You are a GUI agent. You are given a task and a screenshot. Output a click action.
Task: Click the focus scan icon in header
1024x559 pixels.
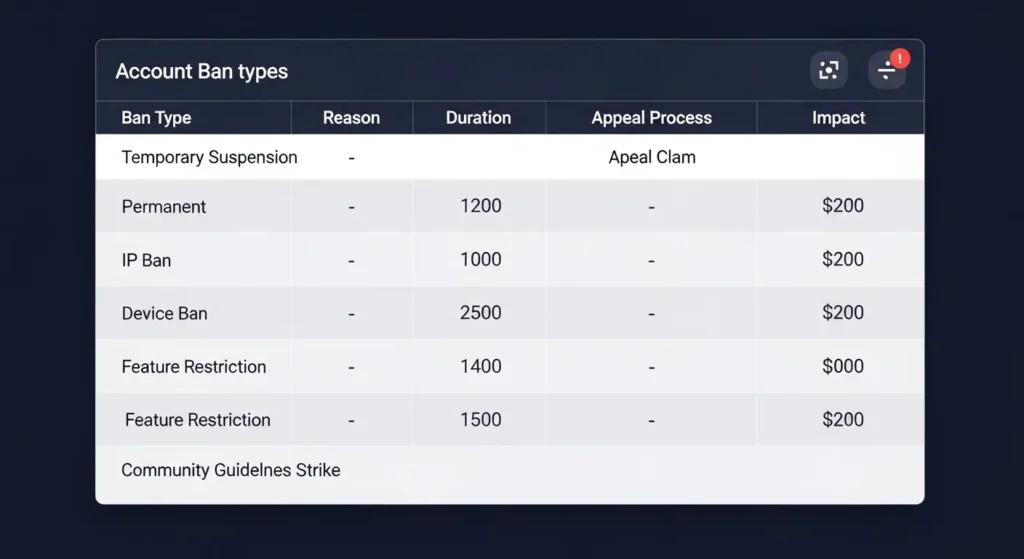828,70
